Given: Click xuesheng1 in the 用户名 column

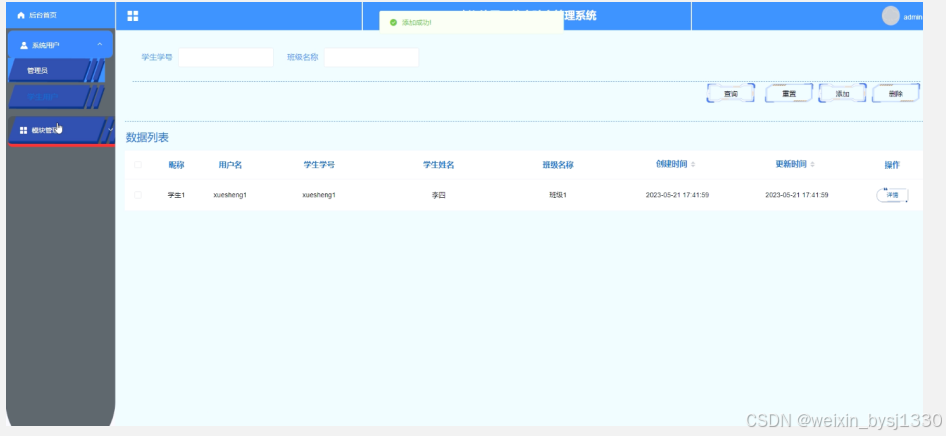Looking at the screenshot, I should click(230, 195).
